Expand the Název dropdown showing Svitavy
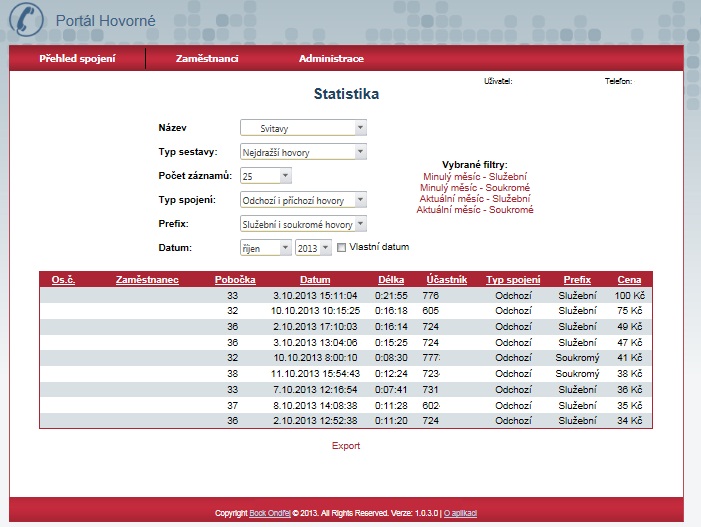The image size is (701, 527). click(x=304, y=128)
